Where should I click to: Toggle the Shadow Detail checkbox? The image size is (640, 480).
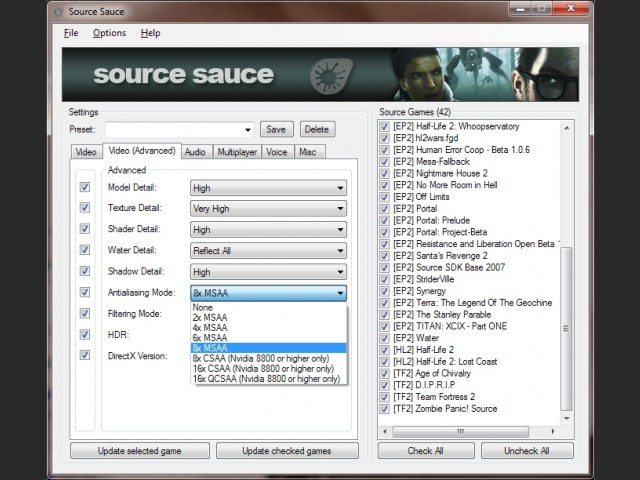tap(85, 271)
